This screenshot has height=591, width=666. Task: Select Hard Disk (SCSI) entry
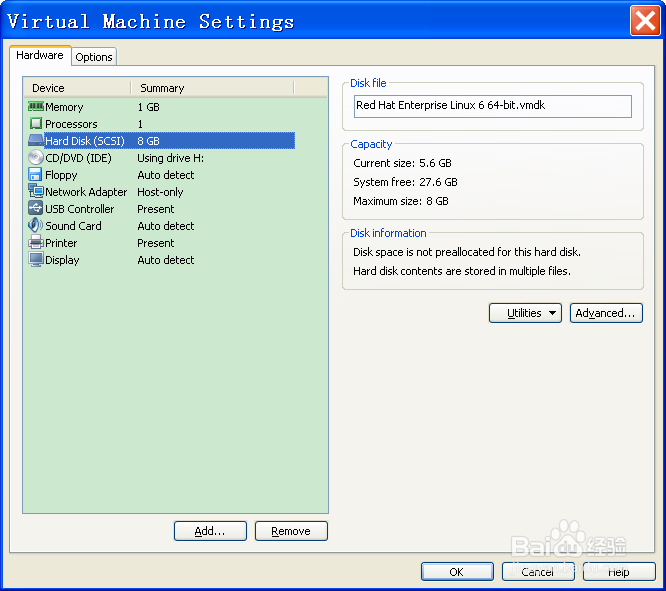coord(85,141)
